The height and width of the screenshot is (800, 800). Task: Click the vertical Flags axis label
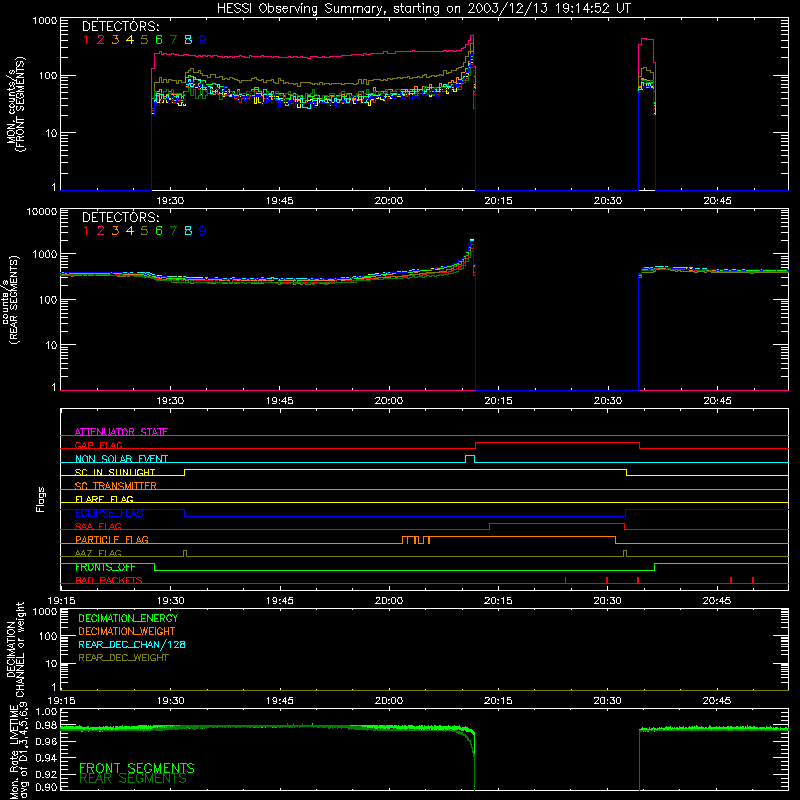[41, 499]
